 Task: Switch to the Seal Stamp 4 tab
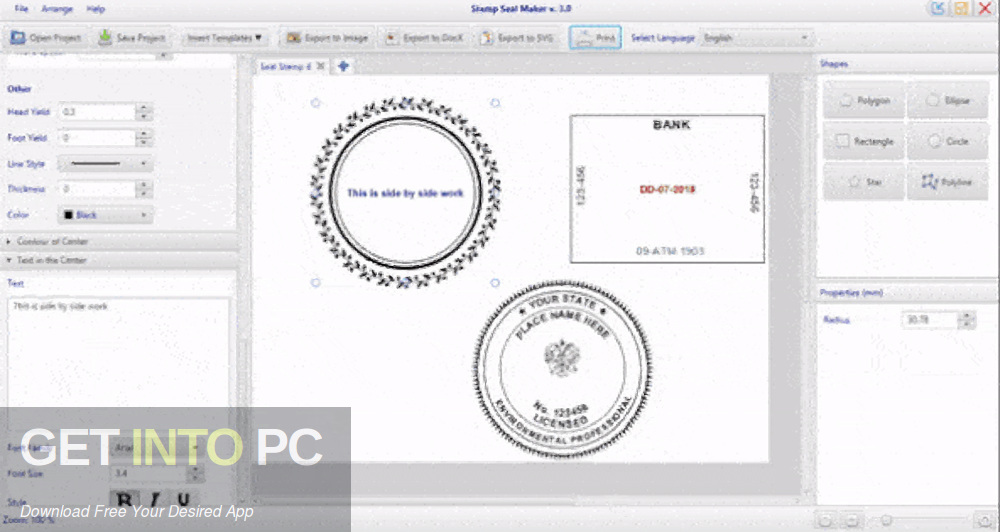pyautogui.click(x=286, y=66)
